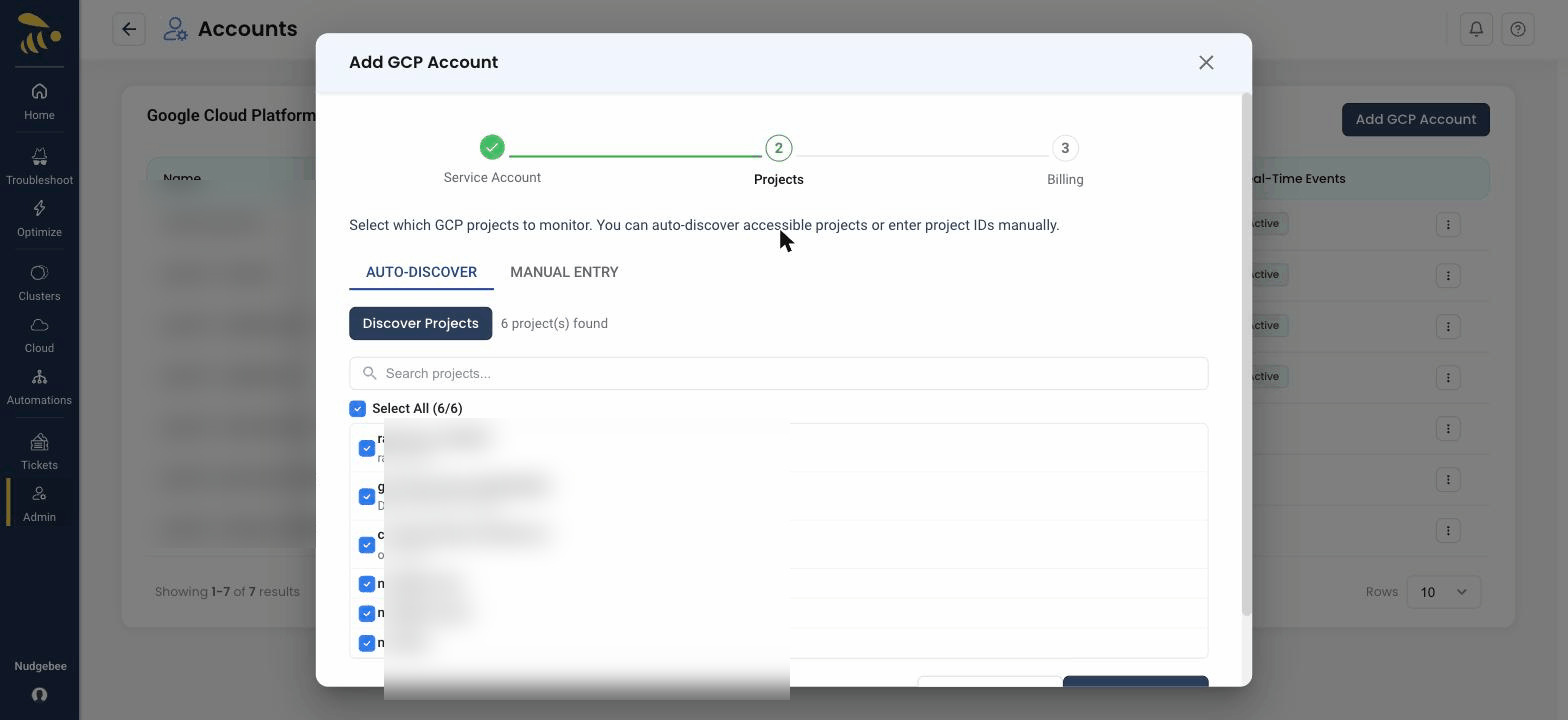Open the help question-mark icon
This screenshot has height=720, width=1568.
(1518, 29)
